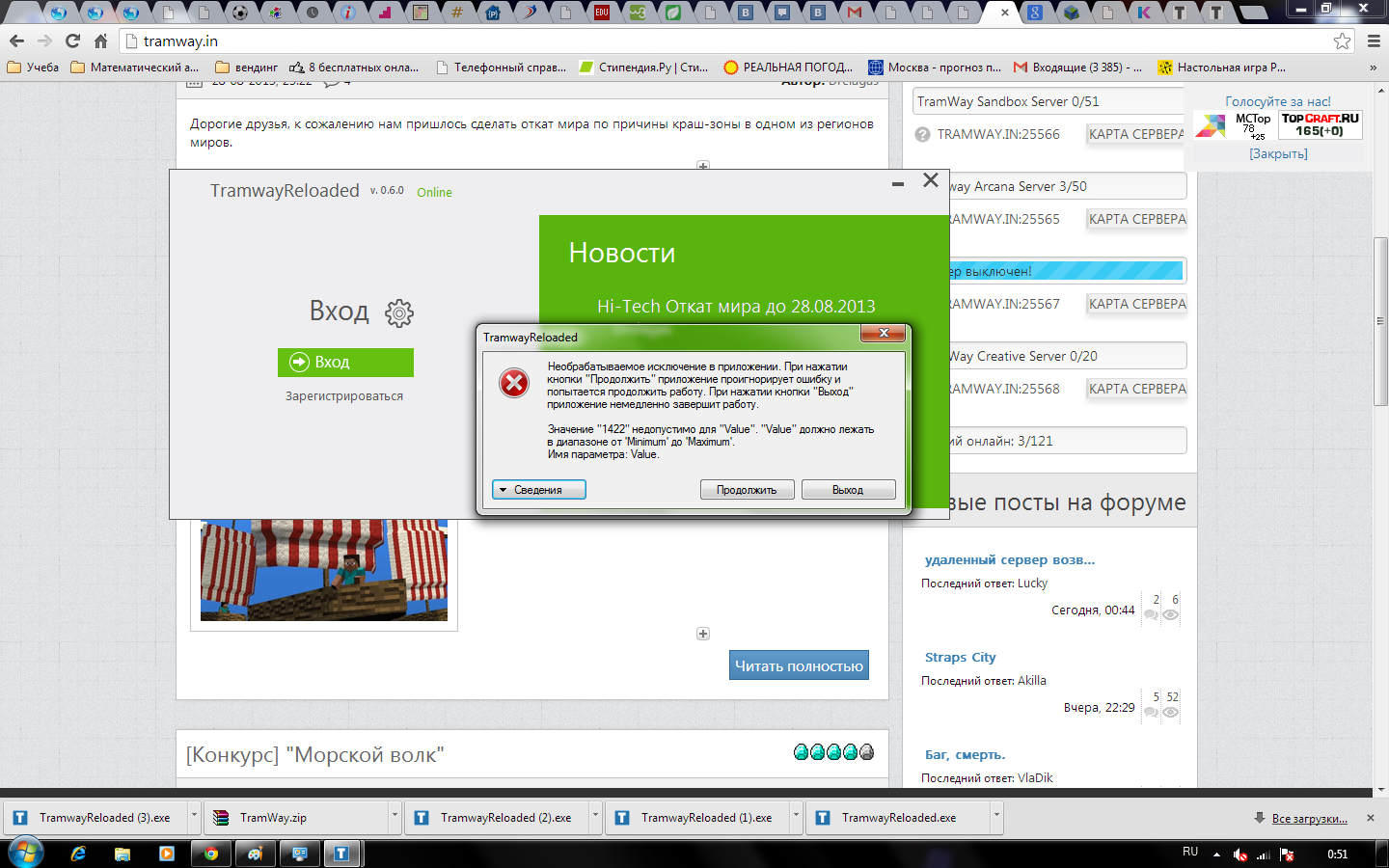Viewport: 1389px width, 868px height.
Task: Bookmark this page with the star icon
Action: [1342, 41]
